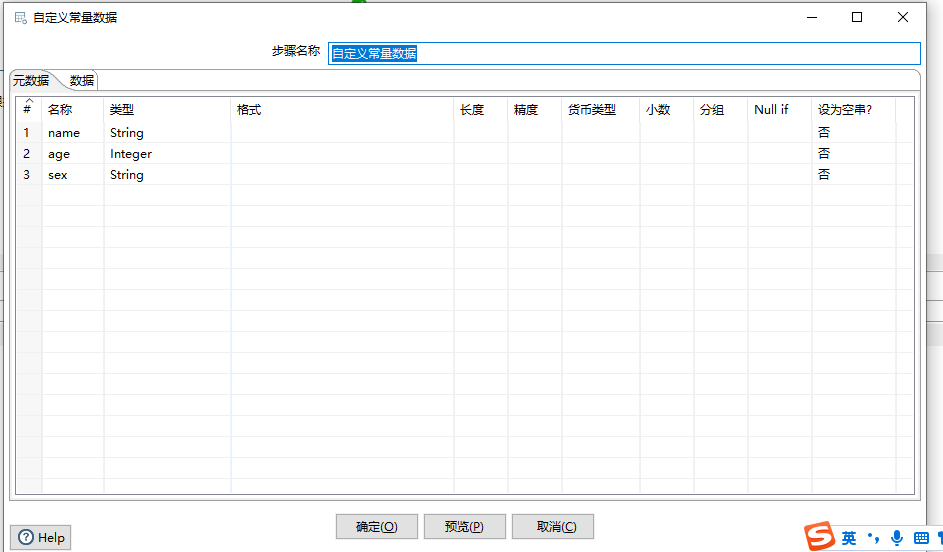Open the type cell showing Integer
The height and width of the screenshot is (552, 943).
(x=166, y=154)
